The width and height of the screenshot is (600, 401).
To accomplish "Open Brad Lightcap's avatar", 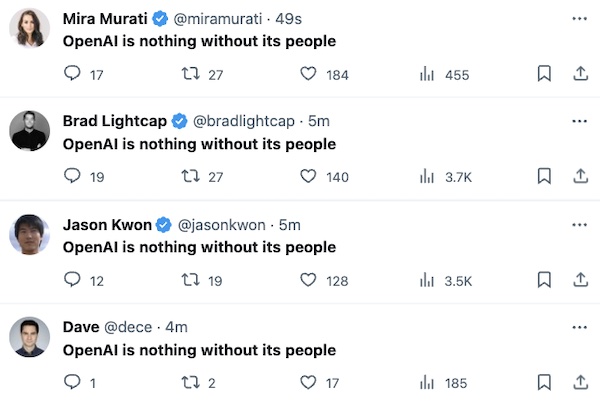I will (x=30, y=130).
